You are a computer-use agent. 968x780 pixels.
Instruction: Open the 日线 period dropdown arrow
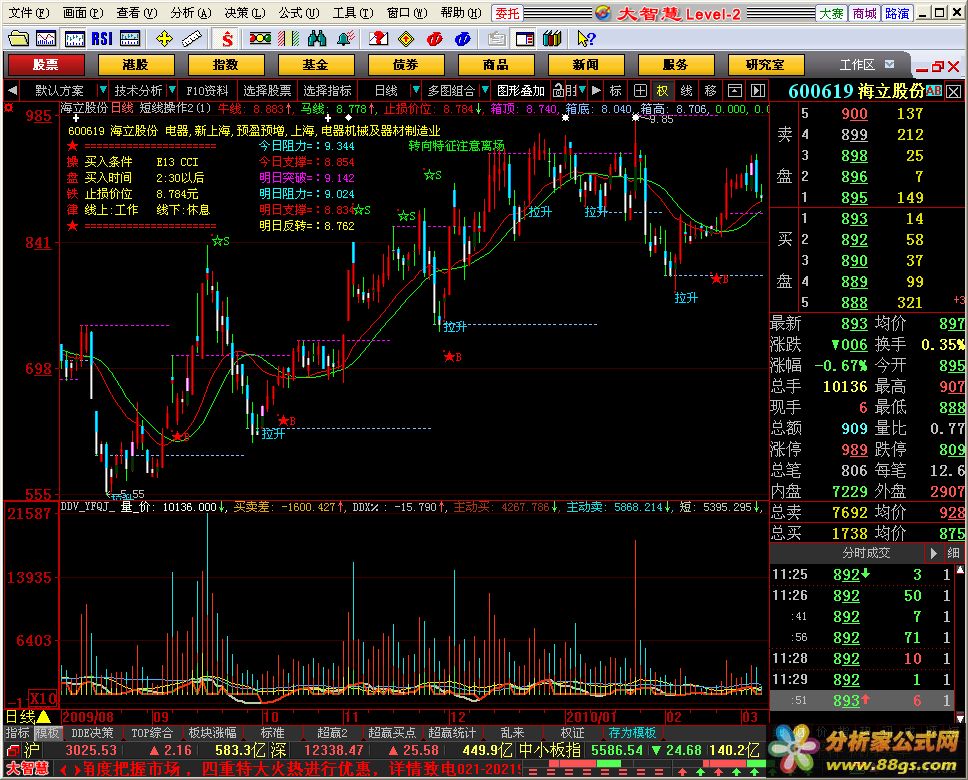point(416,90)
